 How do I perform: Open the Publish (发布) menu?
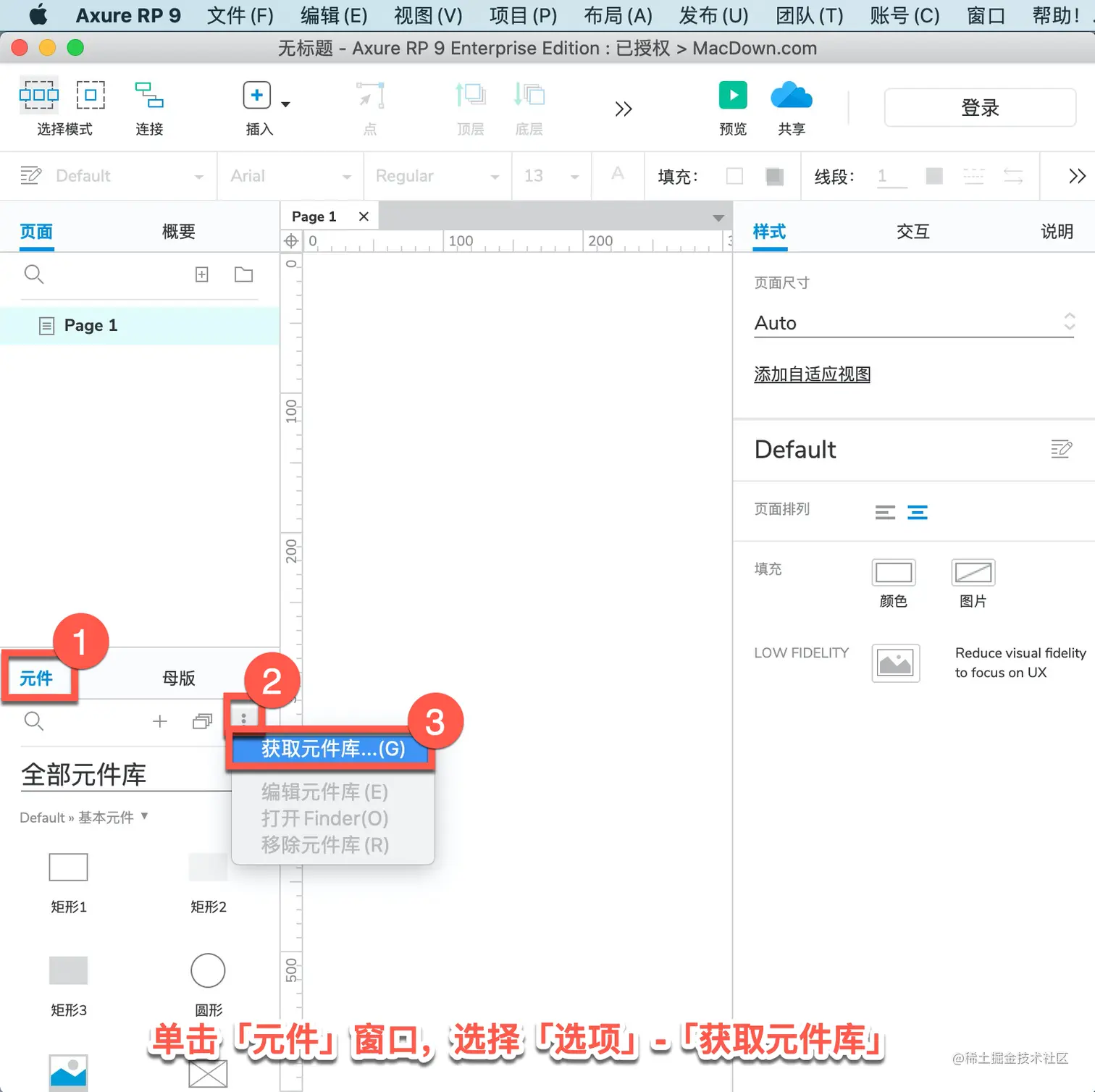713,15
